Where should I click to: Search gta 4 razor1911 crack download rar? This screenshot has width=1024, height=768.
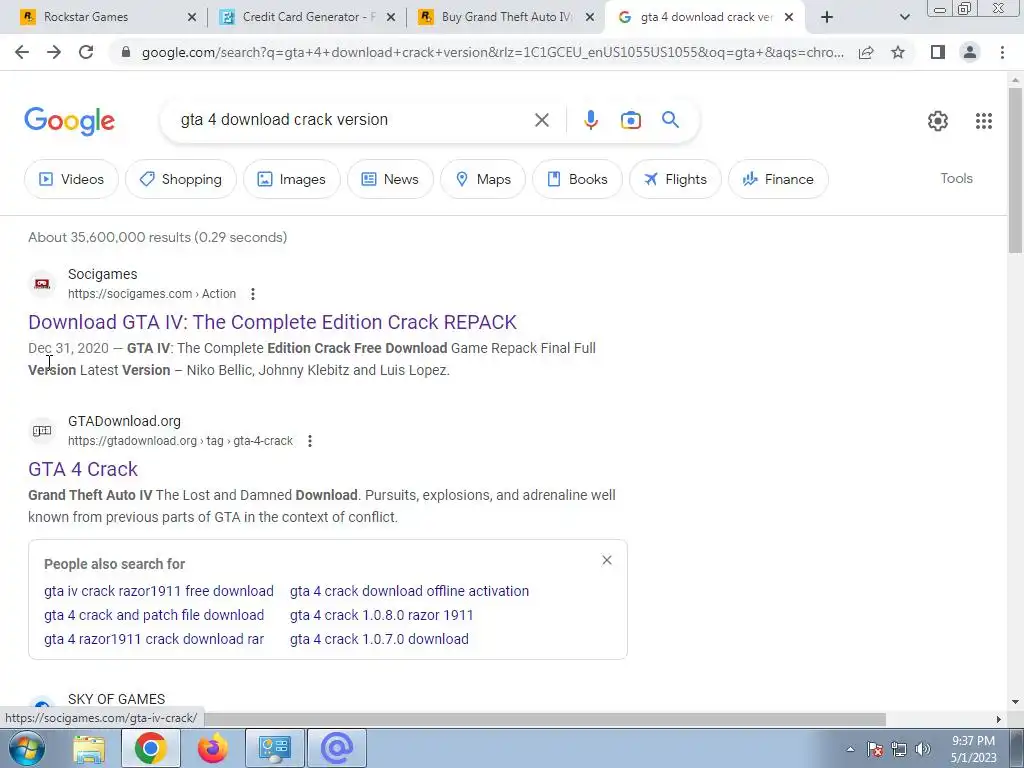(x=154, y=639)
